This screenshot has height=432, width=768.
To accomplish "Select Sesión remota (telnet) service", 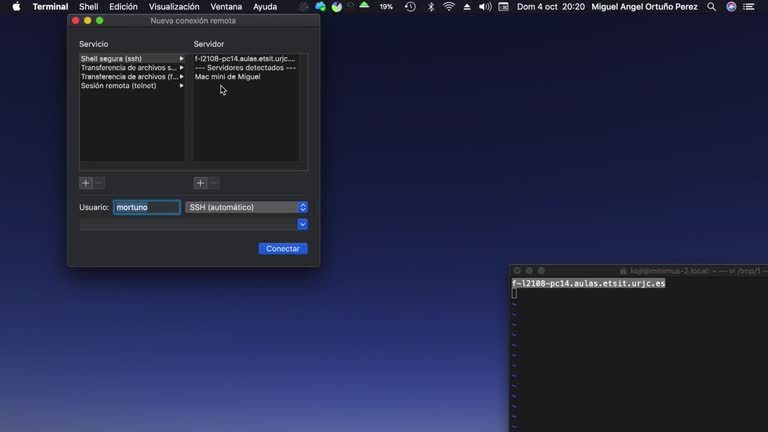I will click(132, 85).
